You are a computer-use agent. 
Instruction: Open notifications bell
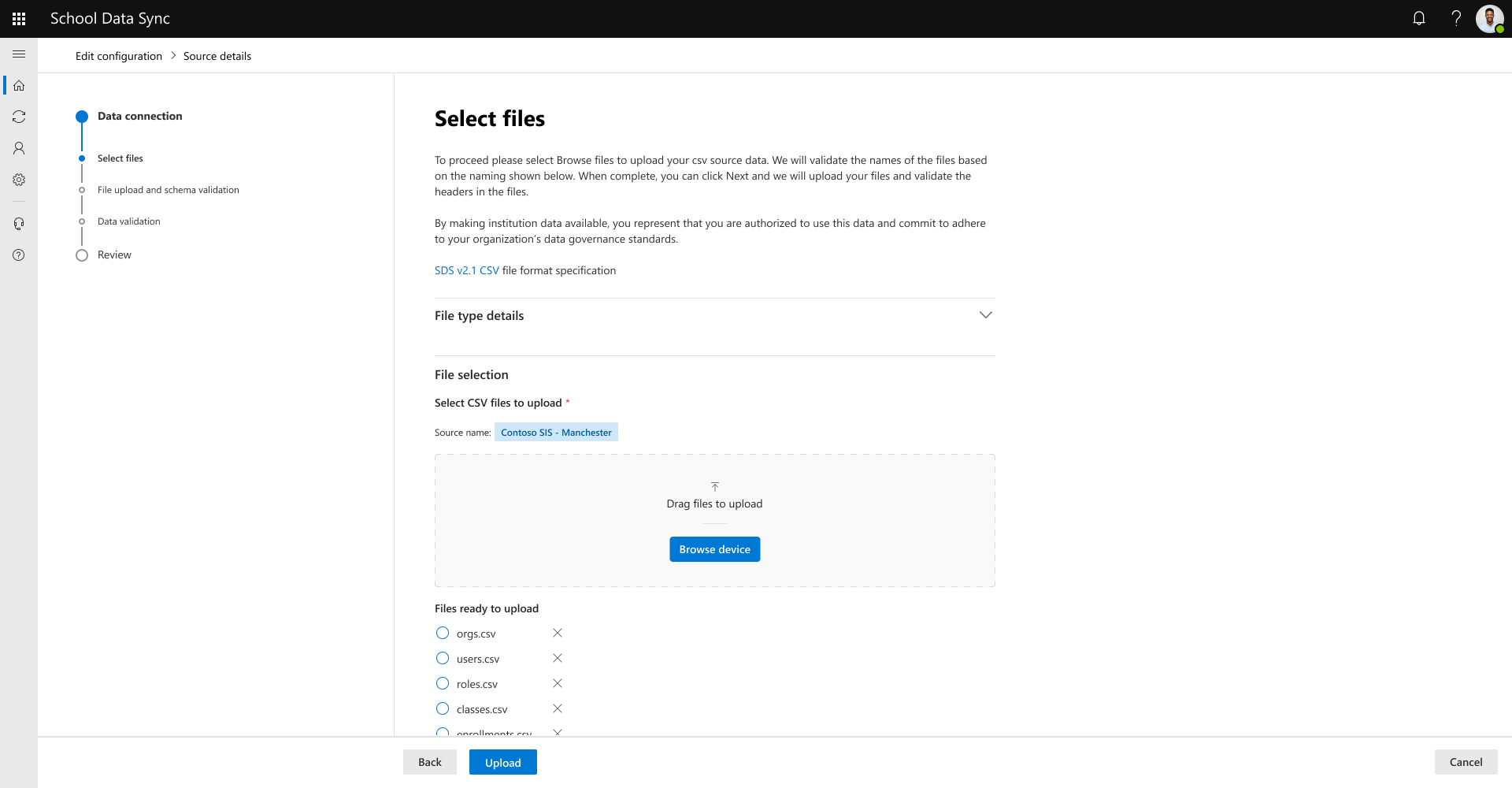[1419, 18]
